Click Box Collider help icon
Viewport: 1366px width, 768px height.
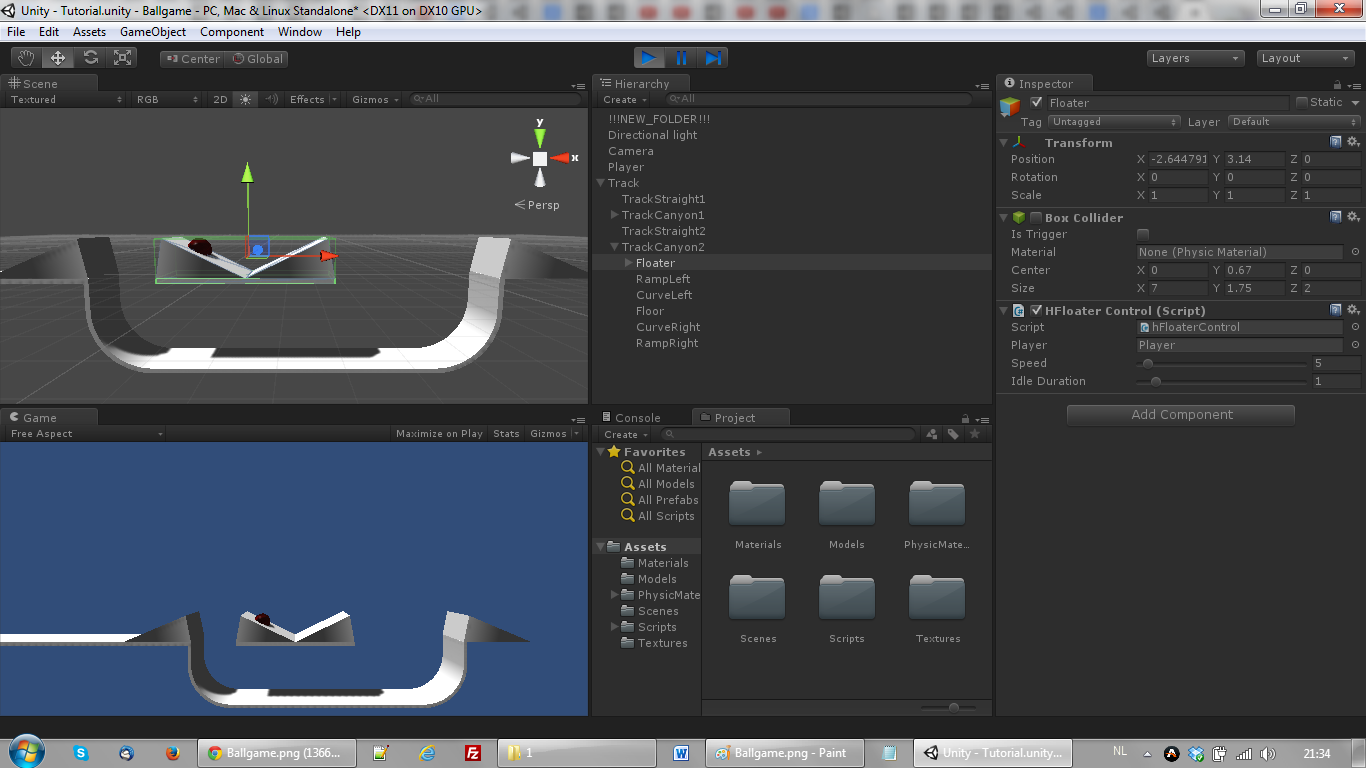point(1335,217)
